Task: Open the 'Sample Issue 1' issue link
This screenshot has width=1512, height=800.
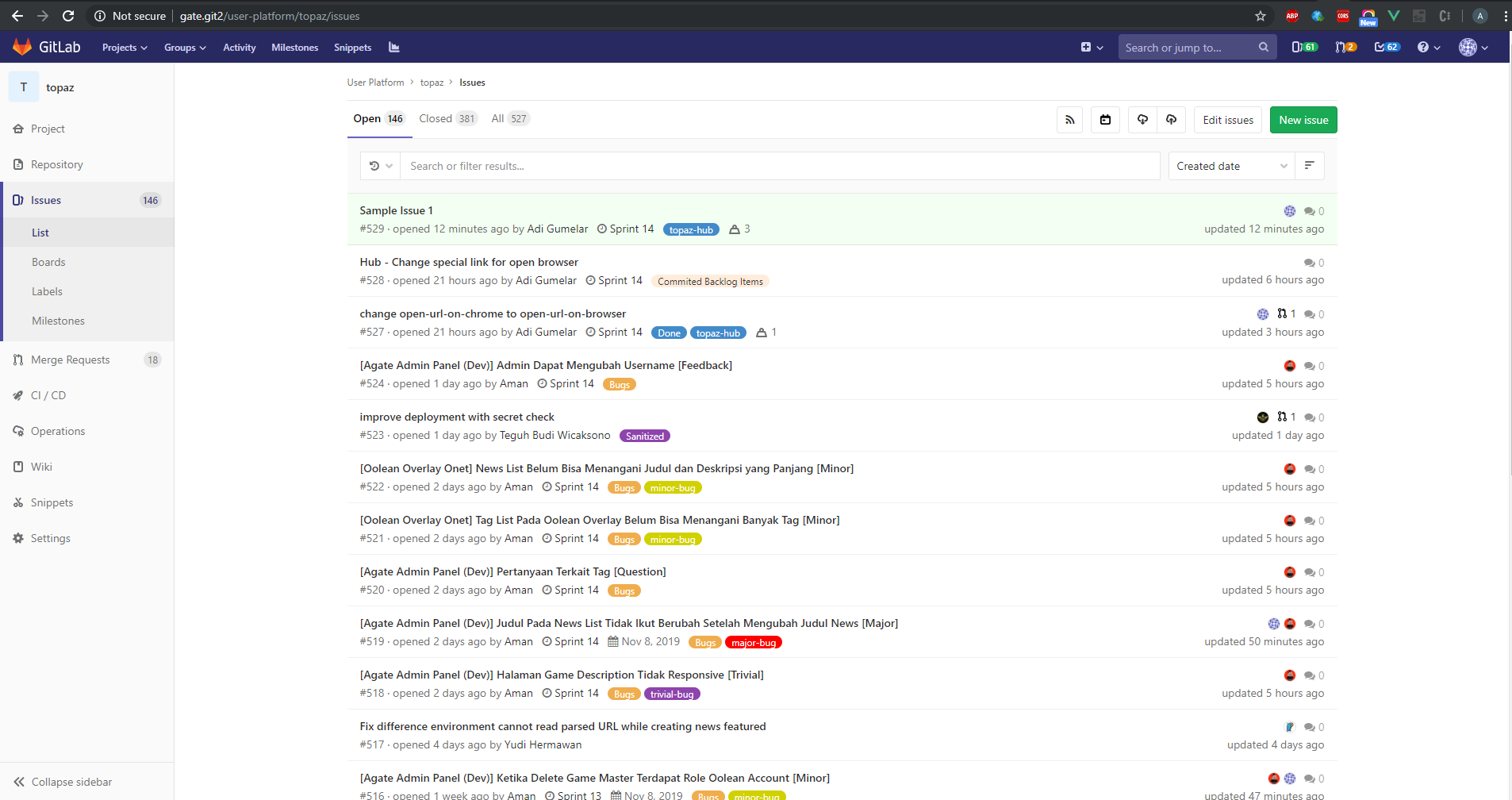Action: [396, 210]
